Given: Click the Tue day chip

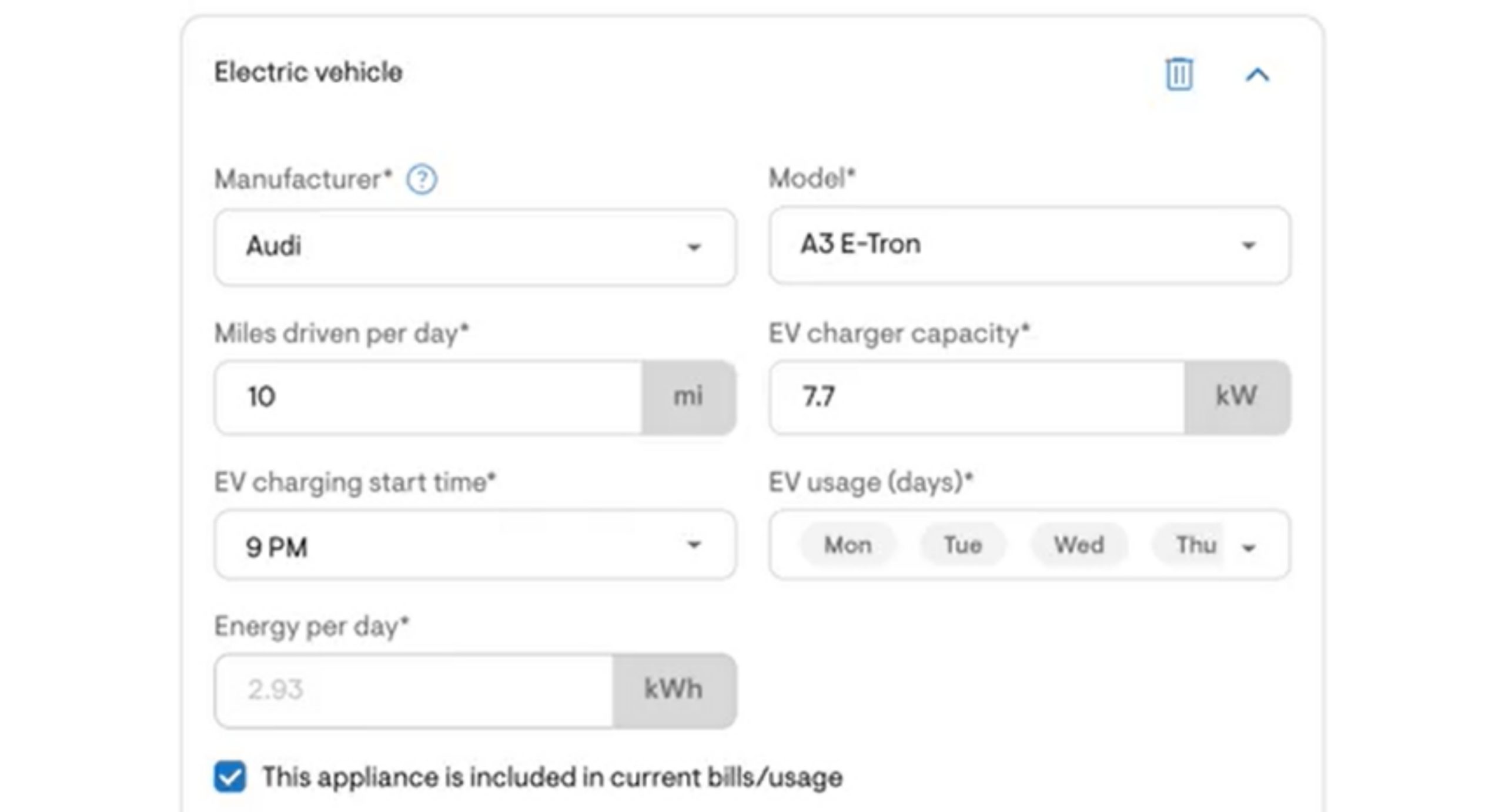Looking at the screenshot, I should (x=963, y=545).
